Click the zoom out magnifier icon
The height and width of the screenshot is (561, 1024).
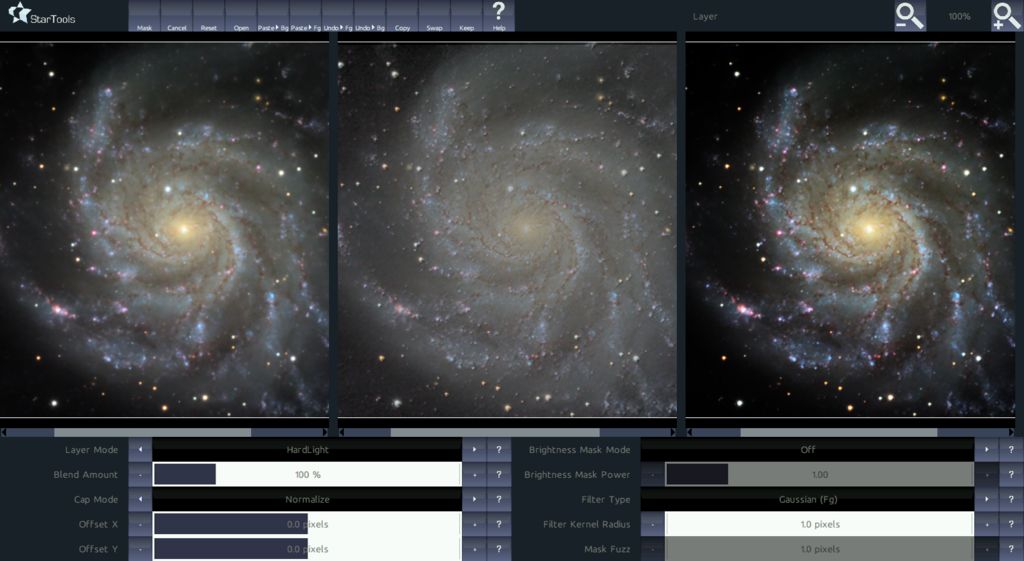(909, 16)
